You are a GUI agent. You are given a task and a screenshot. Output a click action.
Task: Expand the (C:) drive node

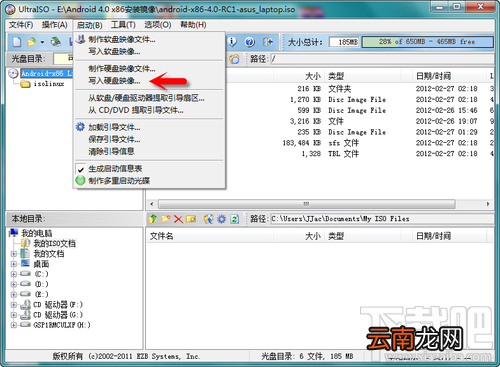click(14, 274)
